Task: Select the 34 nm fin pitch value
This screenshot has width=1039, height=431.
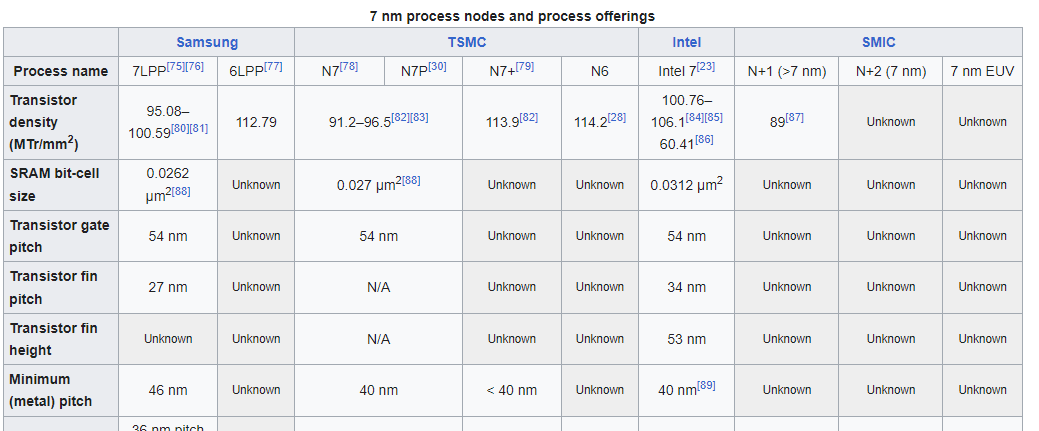Action: click(x=686, y=287)
